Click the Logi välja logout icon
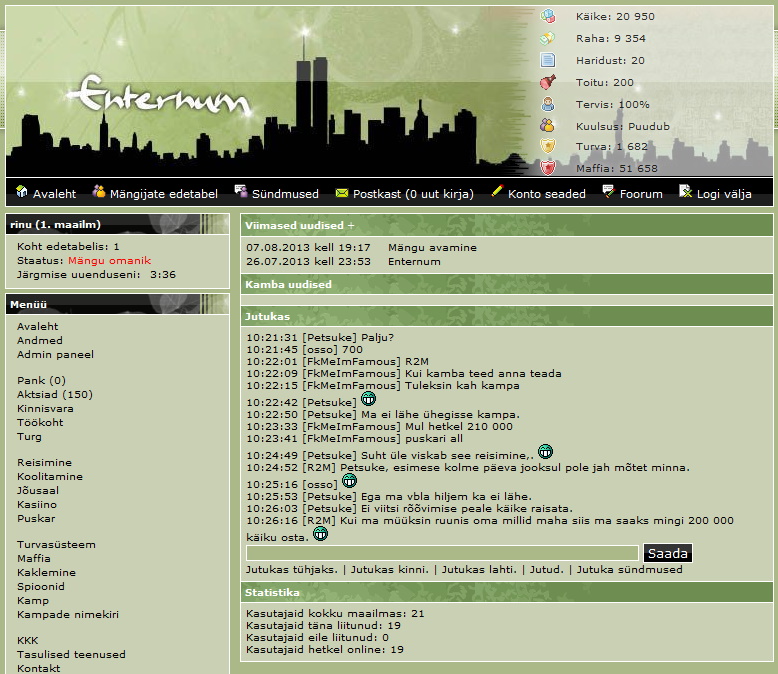The image size is (778, 674). [685, 192]
